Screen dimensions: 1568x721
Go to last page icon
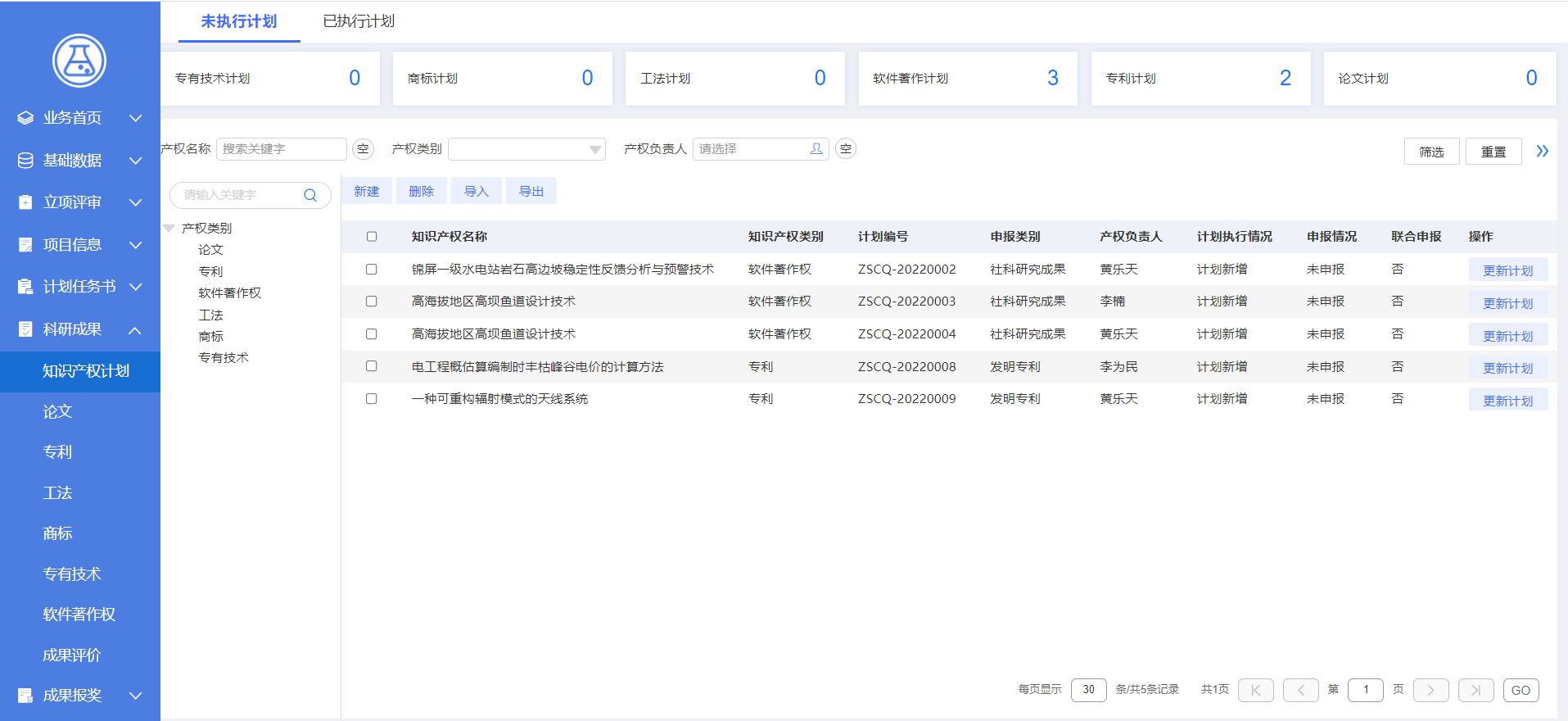coord(1476,690)
